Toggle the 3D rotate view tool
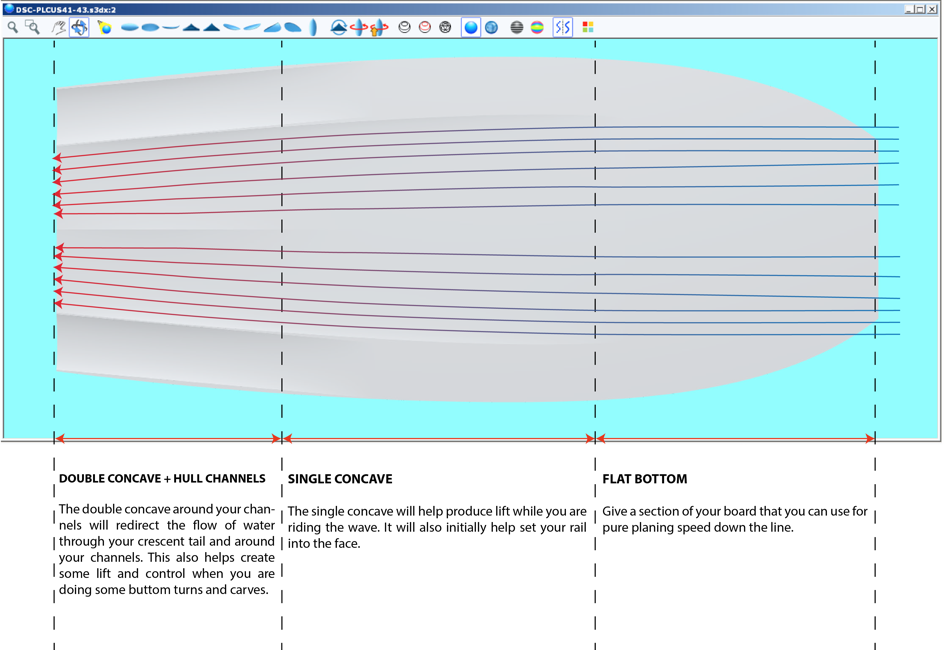This screenshot has height=650, width=944. tap(79, 27)
